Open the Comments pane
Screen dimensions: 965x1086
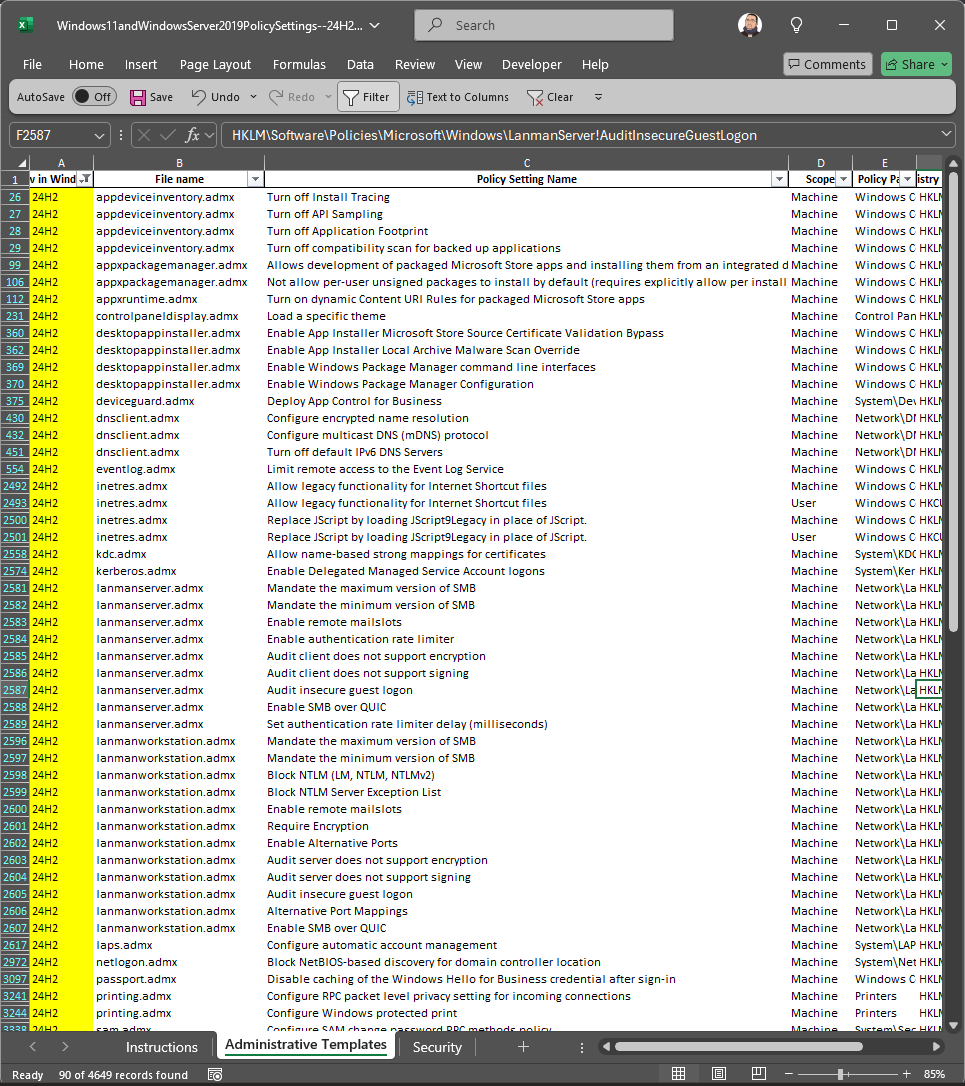click(x=827, y=64)
